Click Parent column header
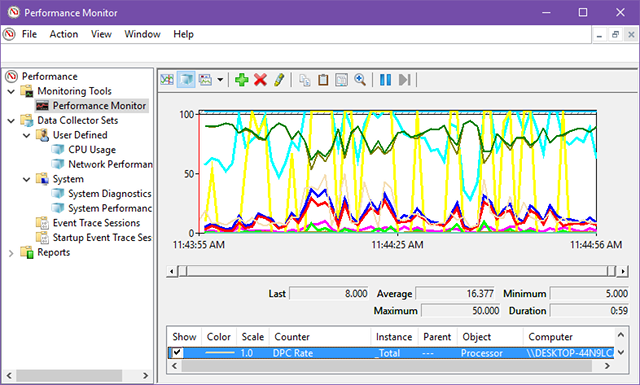This screenshot has width=640, height=385. [x=437, y=337]
